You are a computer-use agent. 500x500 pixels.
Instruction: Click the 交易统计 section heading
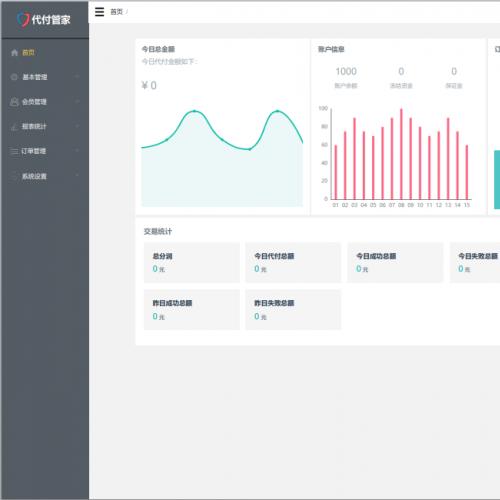click(158, 231)
